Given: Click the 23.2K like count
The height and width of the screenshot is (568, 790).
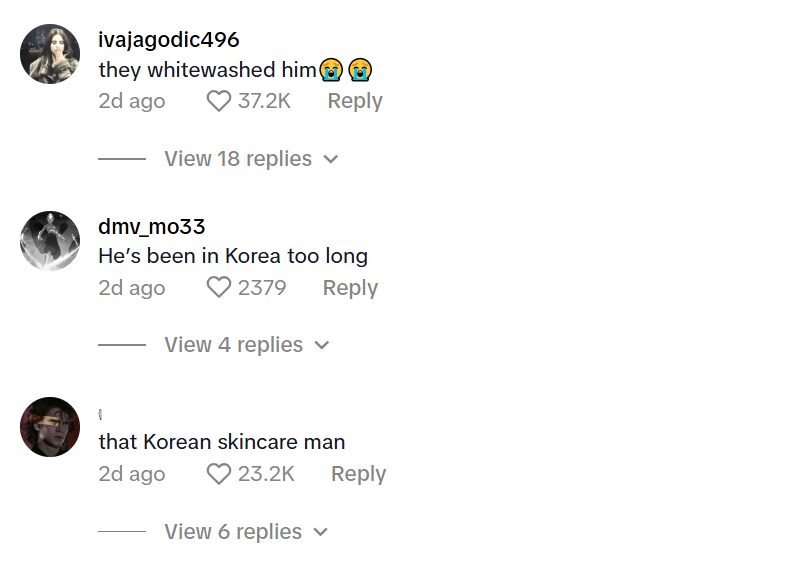Looking at the screenshot, I should tap(266, 474).
